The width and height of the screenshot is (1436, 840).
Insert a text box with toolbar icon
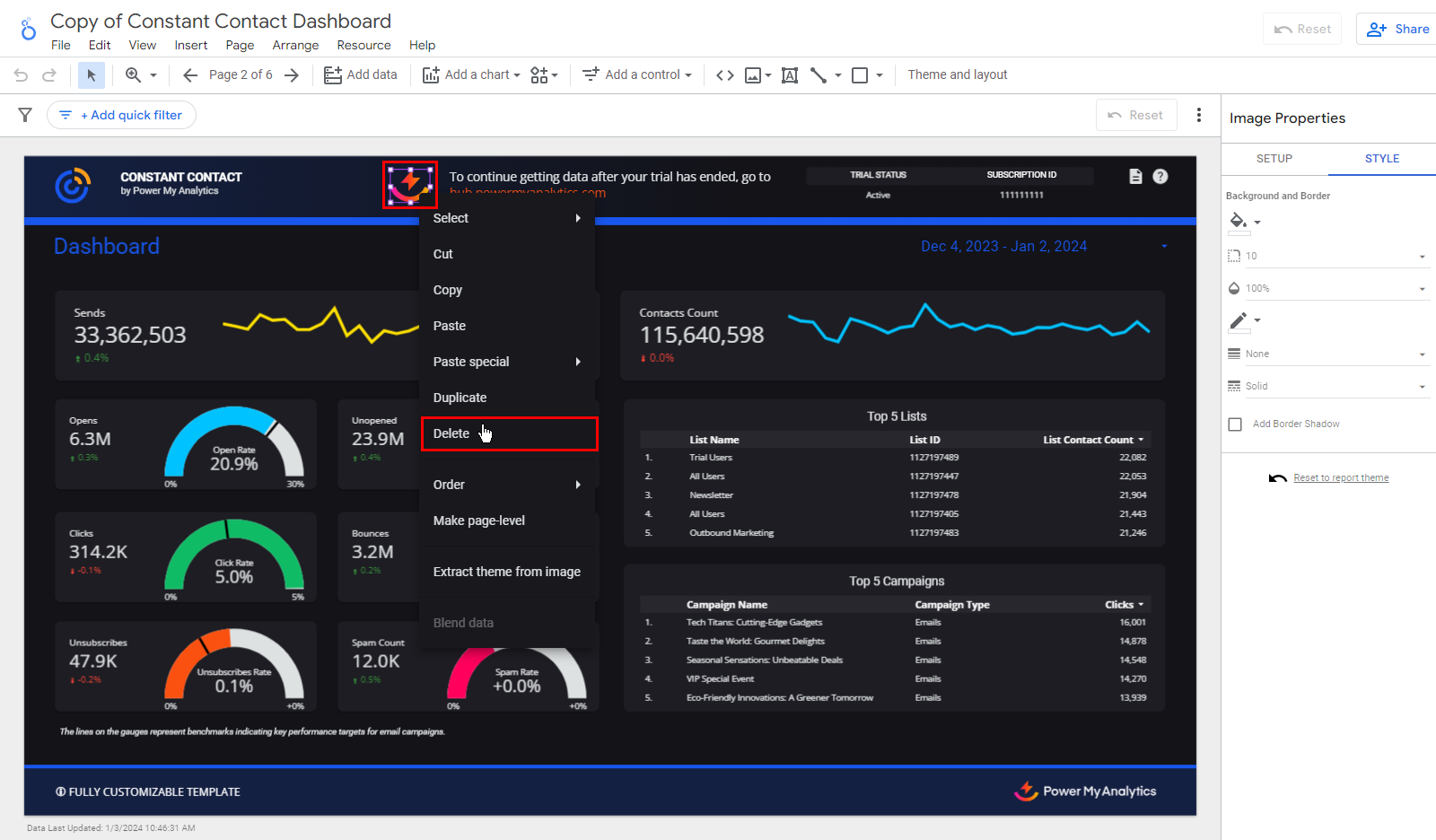pyautogui.click(x=790, y=75)
